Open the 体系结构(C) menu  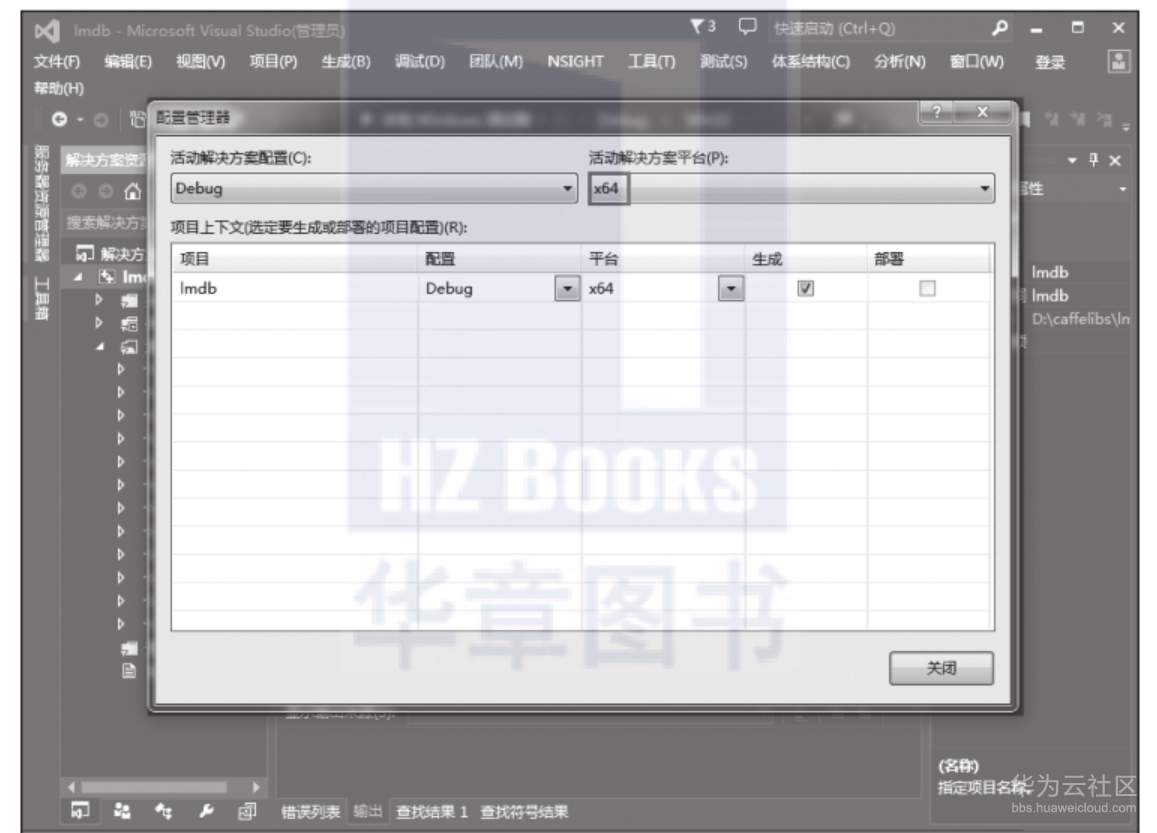pyautogui.click(x=811, y=61)
